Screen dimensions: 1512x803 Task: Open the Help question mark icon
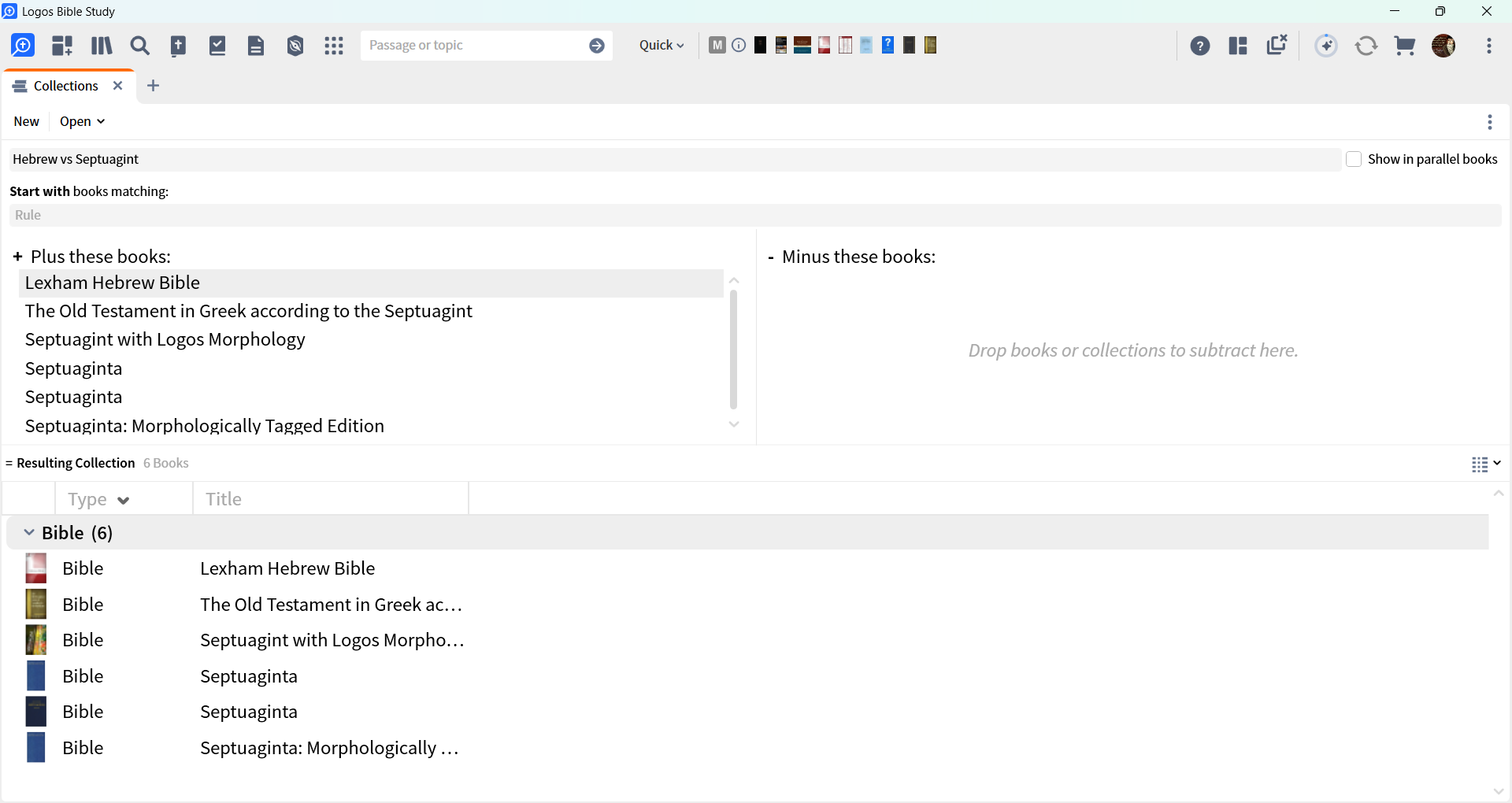coord(1200,46)
